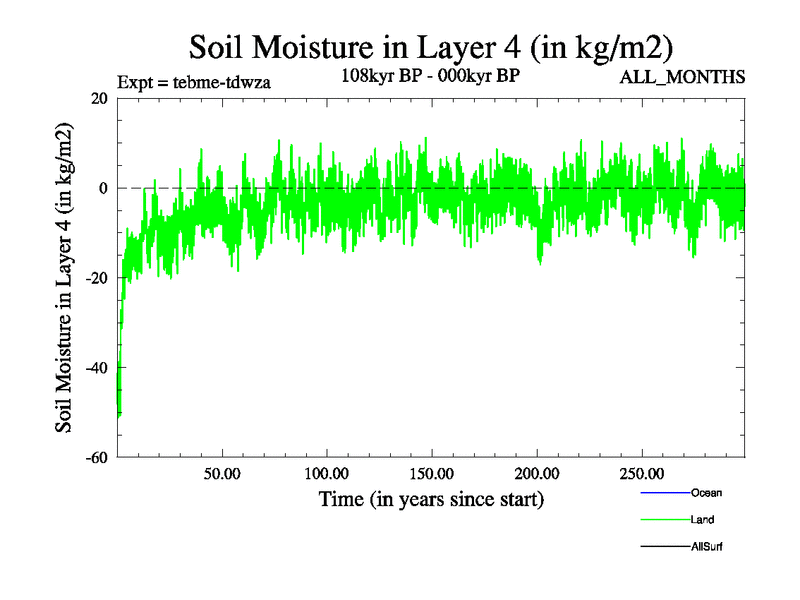Click the ALL_MONTHS label

tap(683, 77)
